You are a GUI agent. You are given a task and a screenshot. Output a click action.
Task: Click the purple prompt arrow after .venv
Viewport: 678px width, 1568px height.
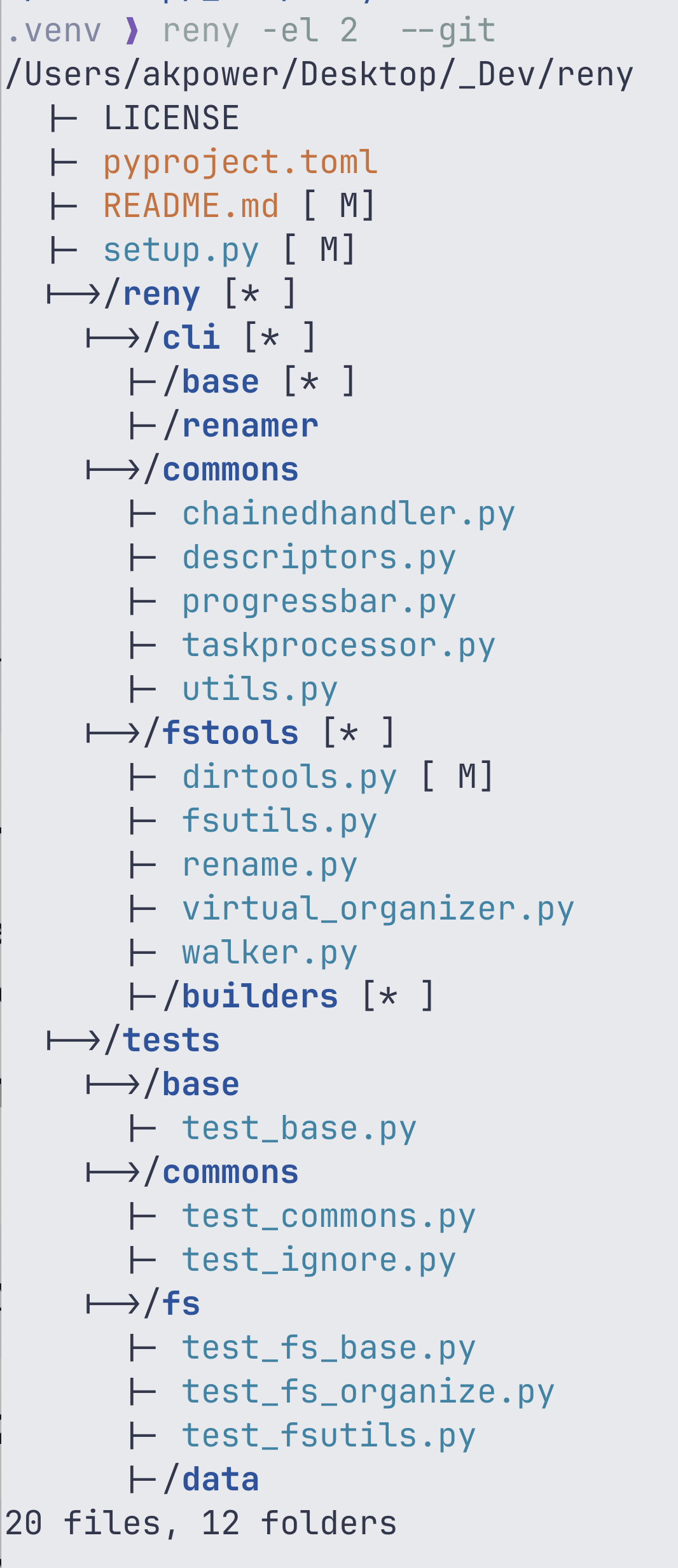(x=132, y=31)
